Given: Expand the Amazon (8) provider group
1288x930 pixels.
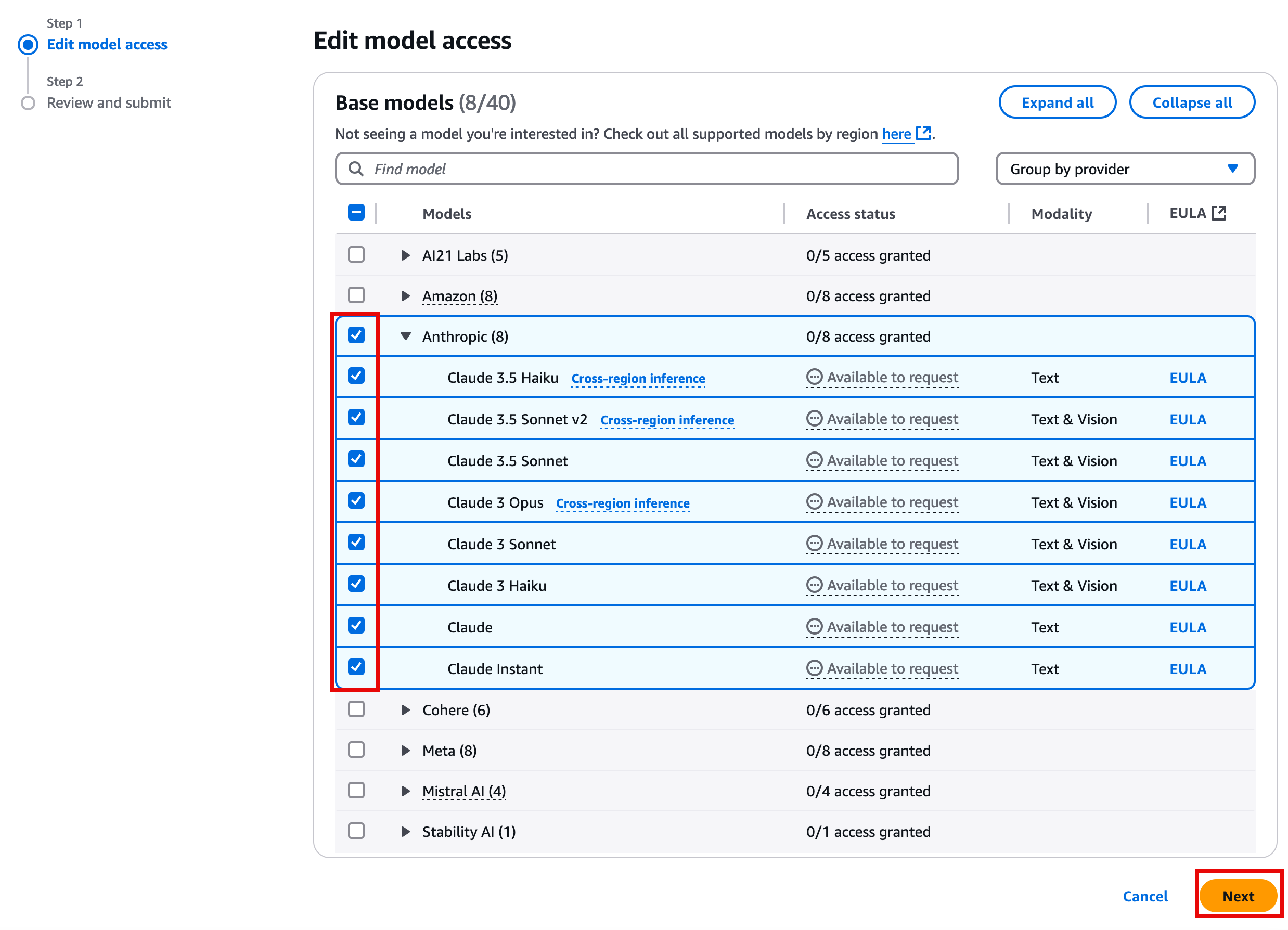Looking at the screenshot, I should pos(405,296).
